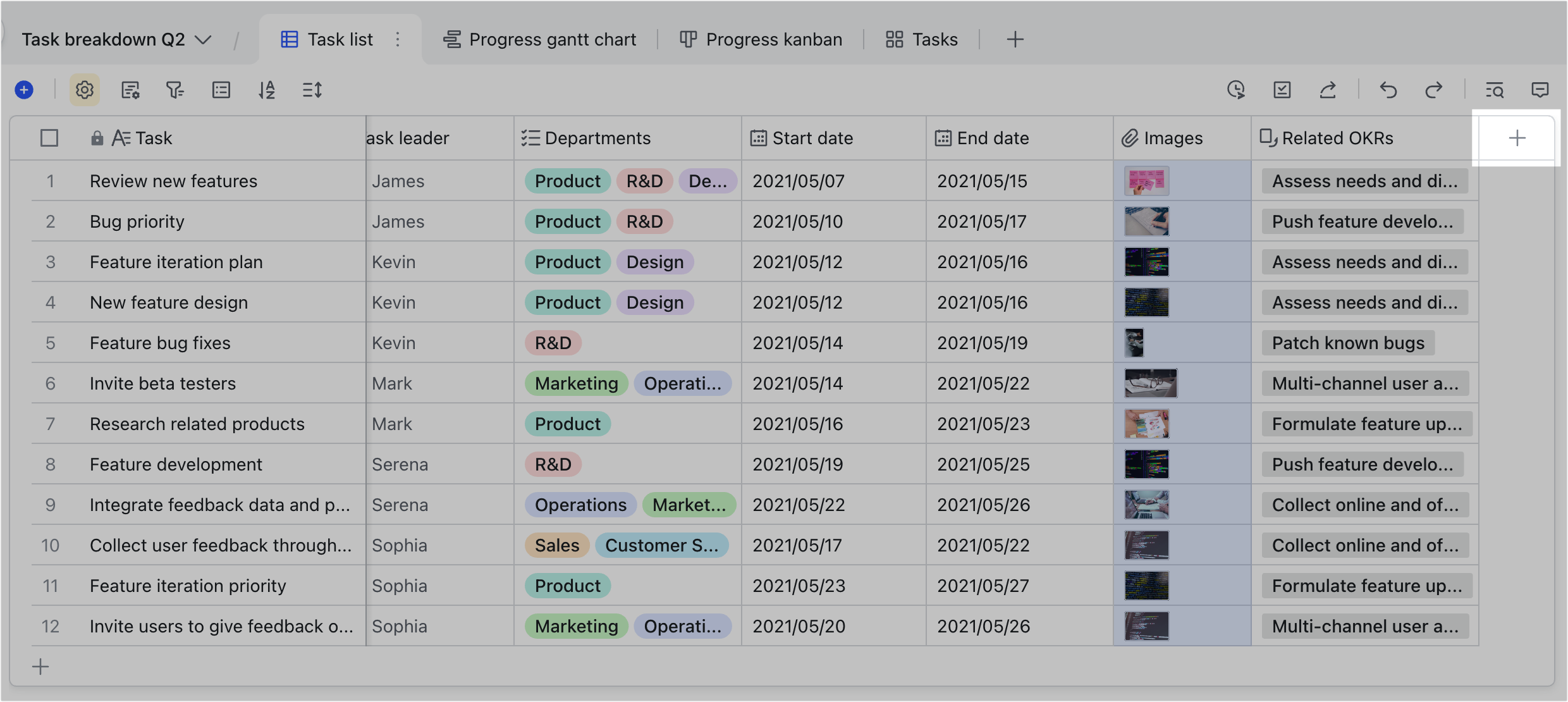Image resolution: width=1568 pixels, height=702 pixels.
Task: Open the filter records tool
Action: click(175, 90)
